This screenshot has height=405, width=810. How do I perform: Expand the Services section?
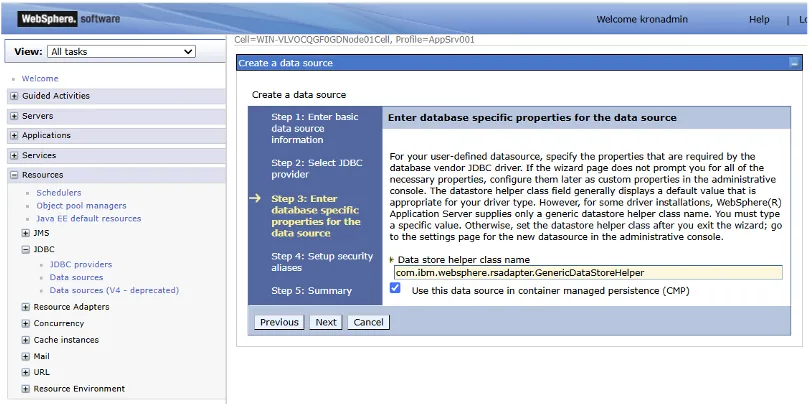(14, 155)
